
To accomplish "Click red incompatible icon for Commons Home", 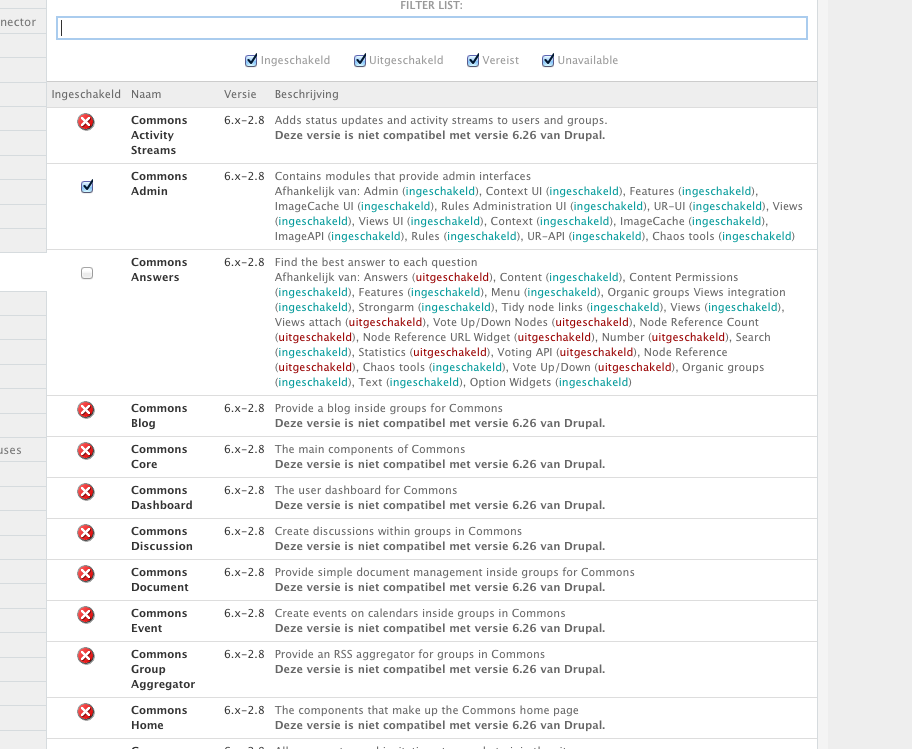I will (86, 712).
